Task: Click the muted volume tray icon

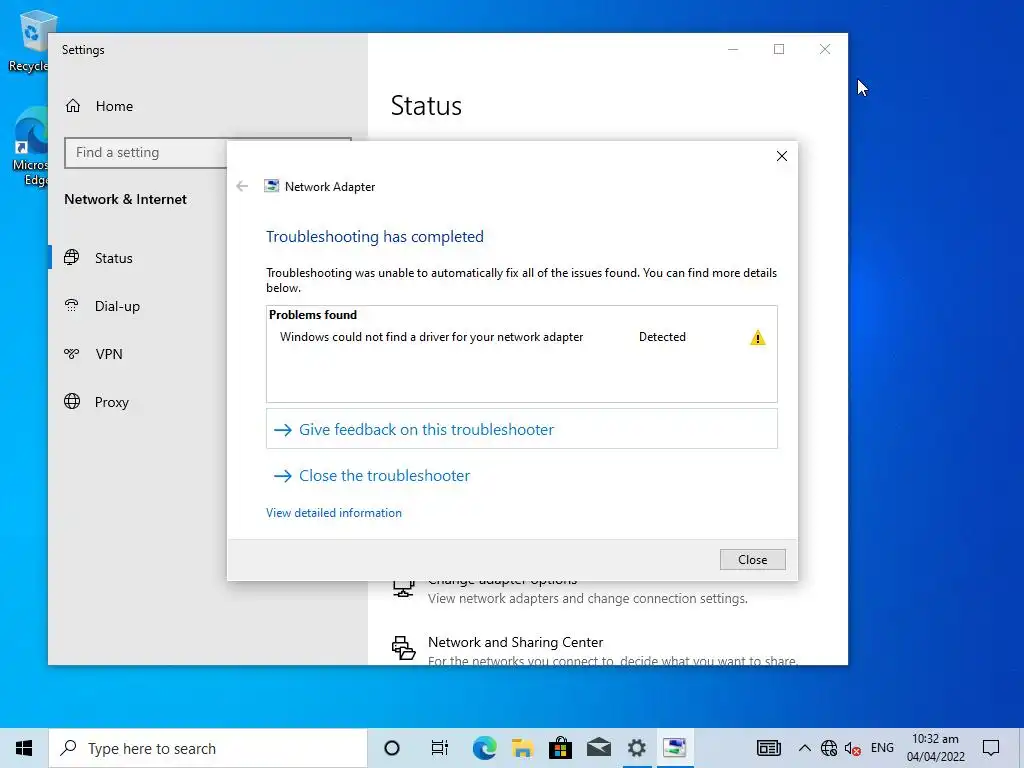Action: (x=852, y=748)
